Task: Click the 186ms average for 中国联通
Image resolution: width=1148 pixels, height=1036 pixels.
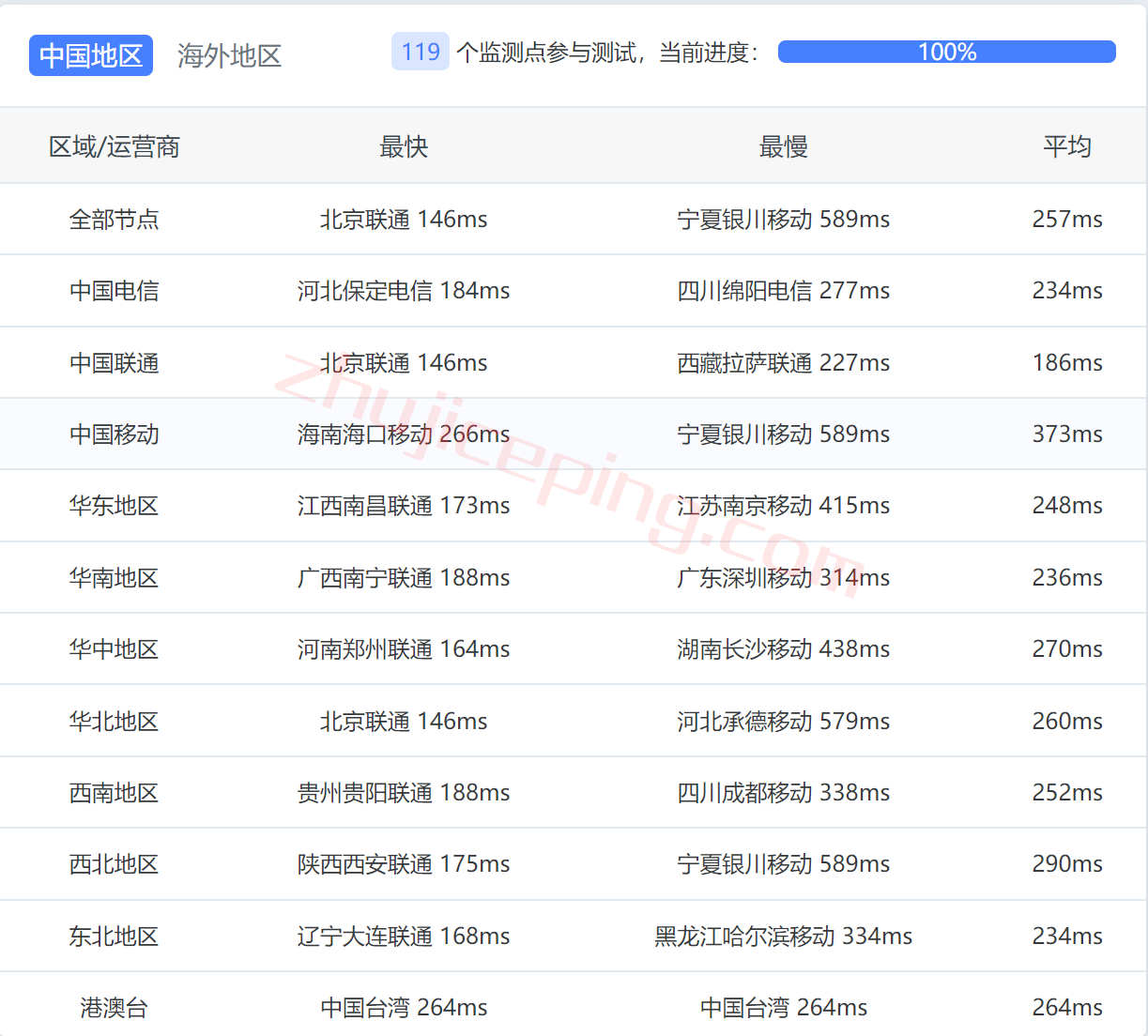Action: [1067, 362]
